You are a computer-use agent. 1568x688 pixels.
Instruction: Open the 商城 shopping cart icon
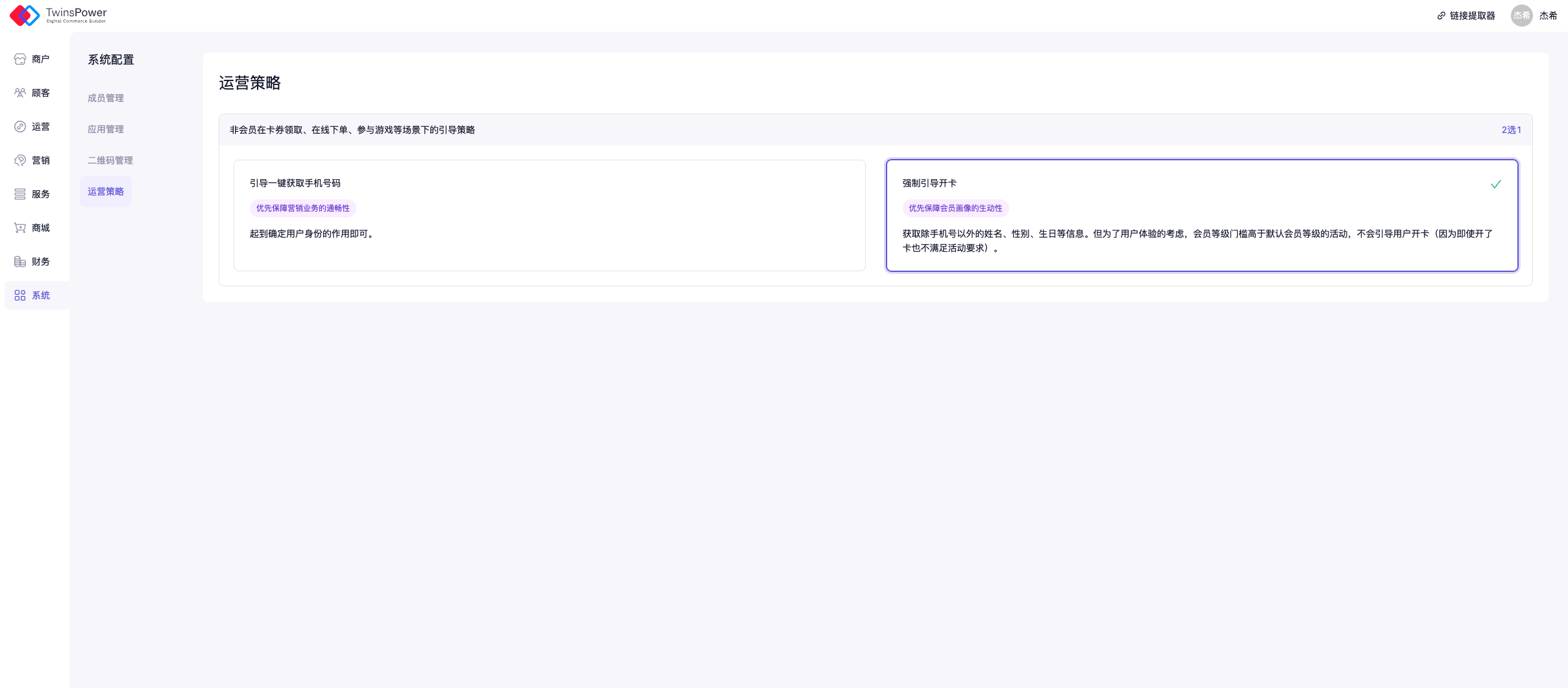(x=20, y=228)
